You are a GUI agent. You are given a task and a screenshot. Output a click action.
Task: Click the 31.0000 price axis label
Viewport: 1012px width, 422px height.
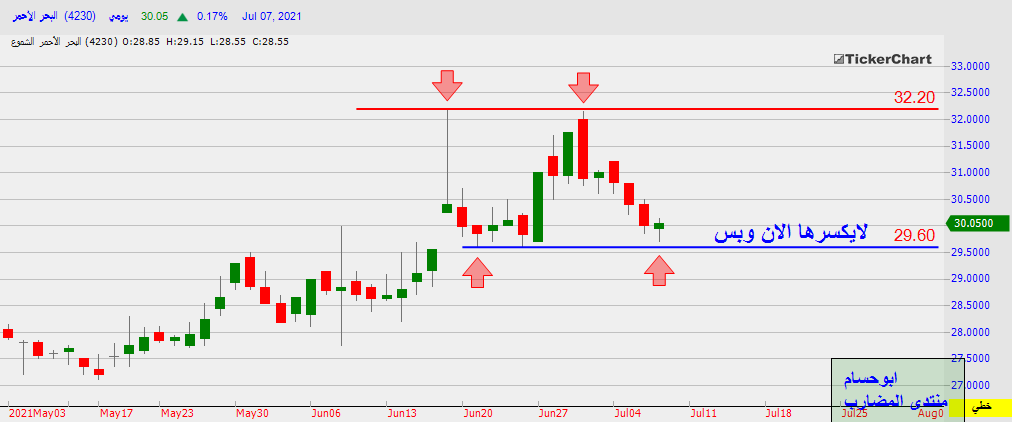971,172
